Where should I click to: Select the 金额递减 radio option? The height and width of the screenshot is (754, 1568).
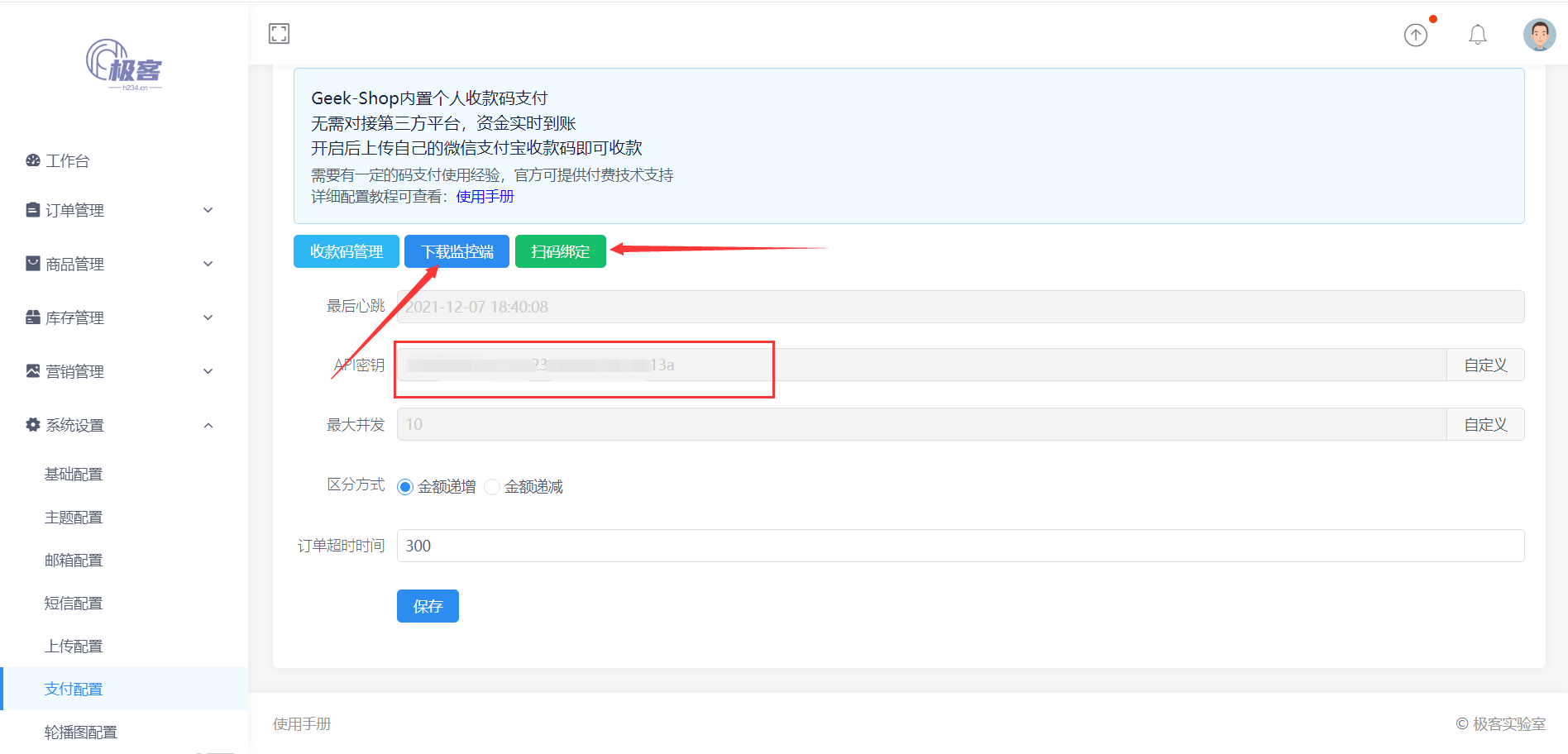[492, 487]
